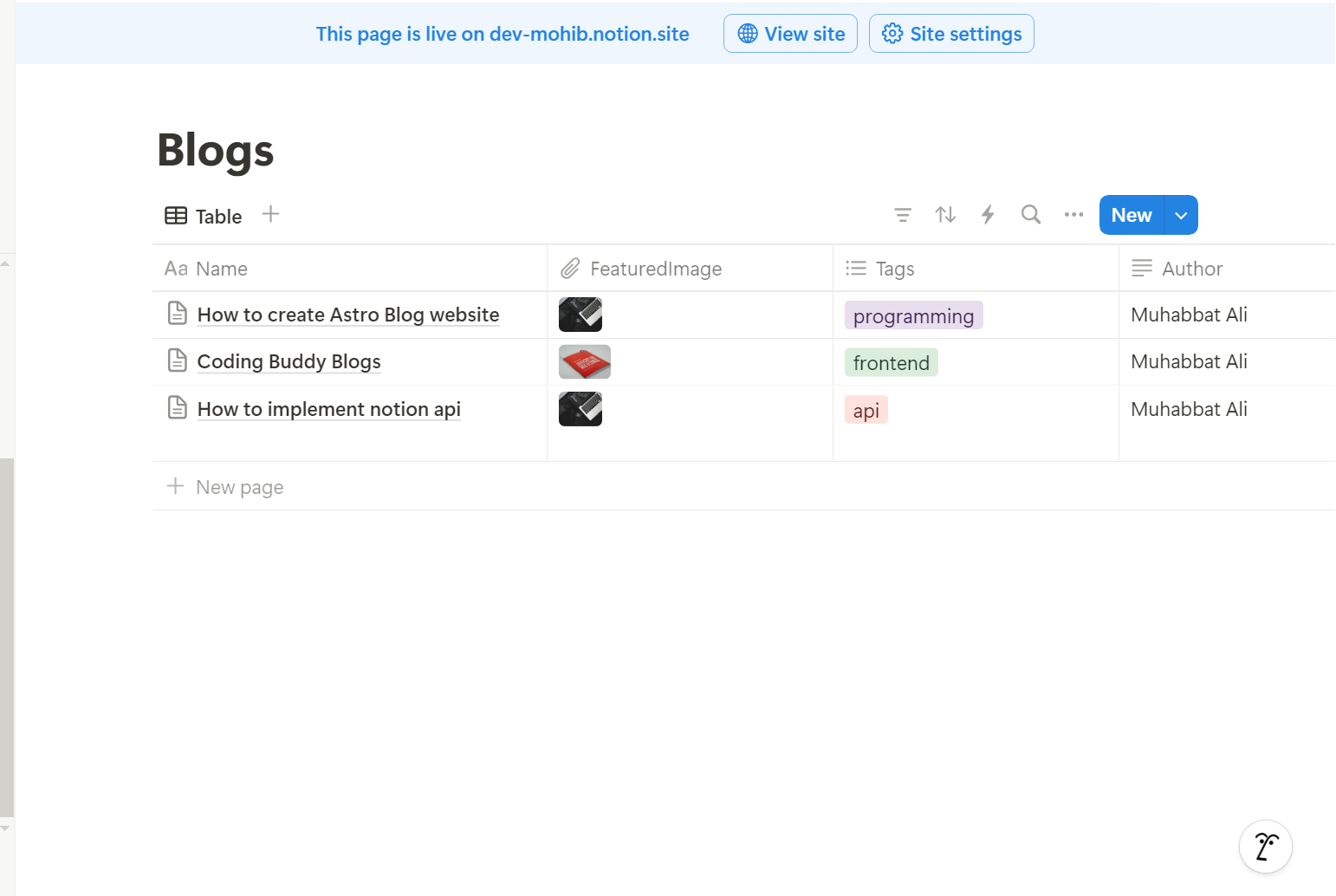Add a new view with plus icon
This screenshot has height=896, width=1336.
[270, 214]
